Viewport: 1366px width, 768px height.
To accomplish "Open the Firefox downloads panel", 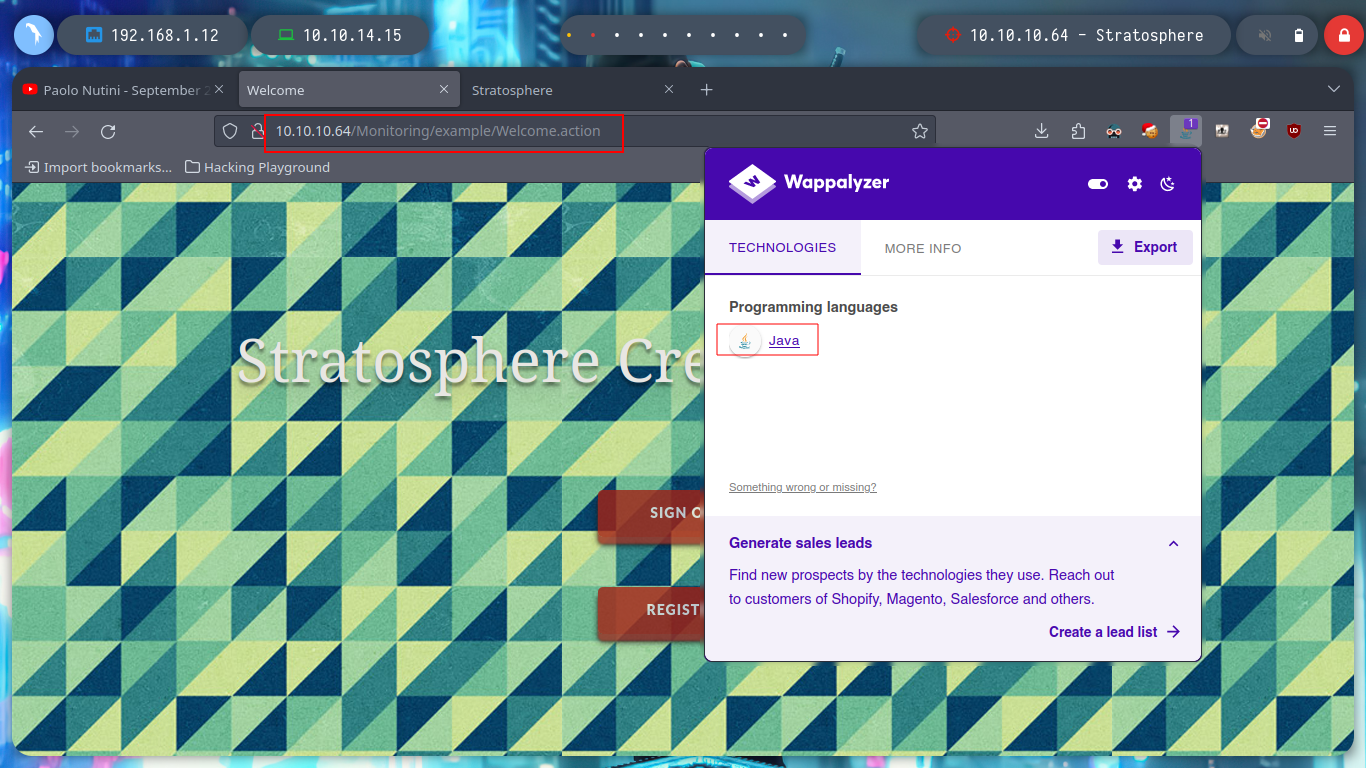I will [1041, 131].
